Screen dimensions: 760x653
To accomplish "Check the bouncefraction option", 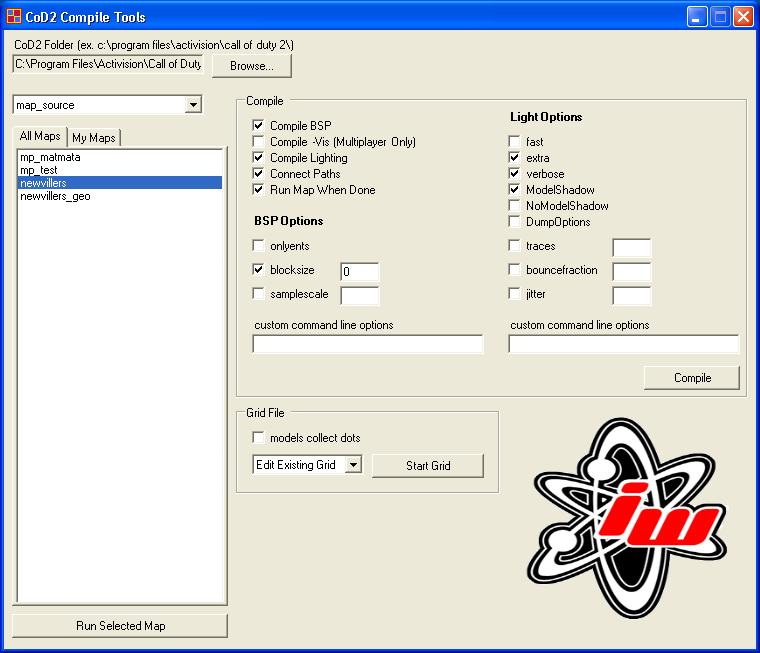I will tap(514, 270).
